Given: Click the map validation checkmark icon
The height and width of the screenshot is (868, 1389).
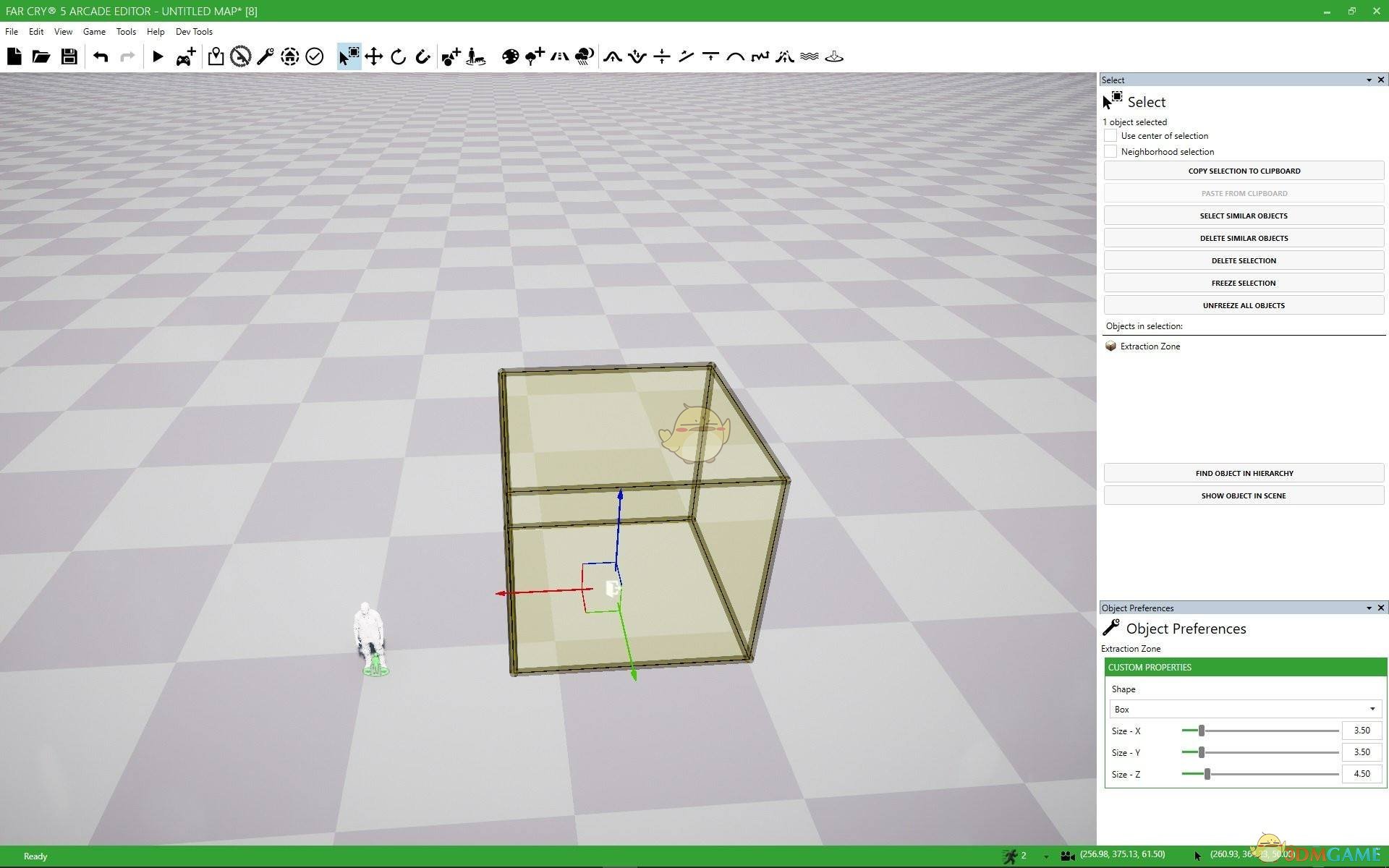Looking at the screenshot, I should point(314,56).
